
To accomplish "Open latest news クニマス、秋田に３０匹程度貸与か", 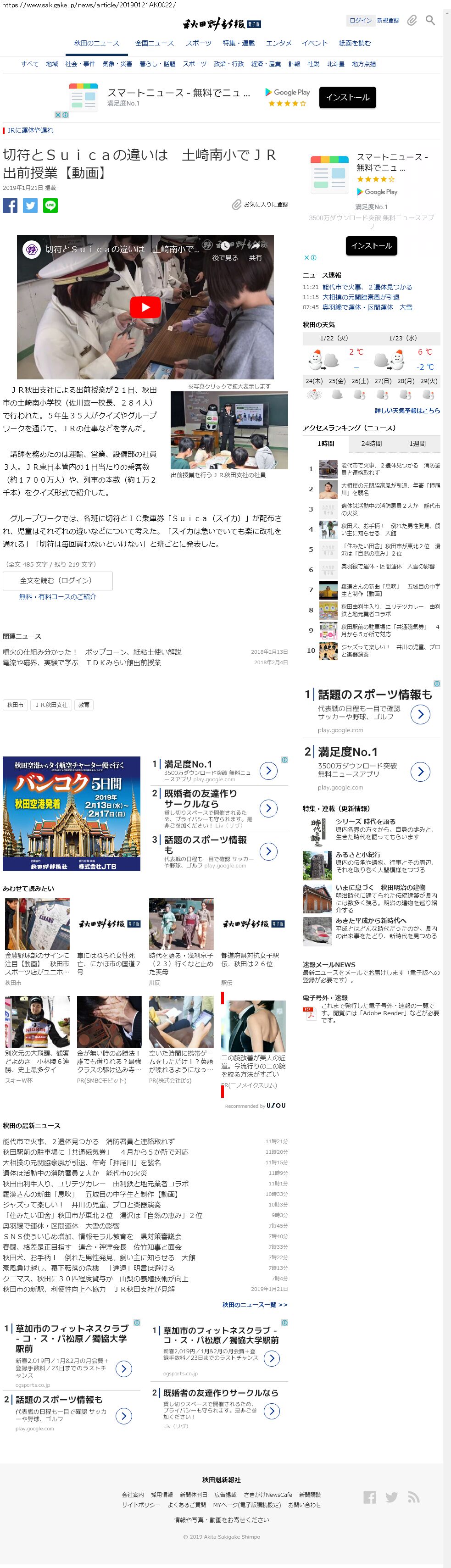I will 95,1279.
